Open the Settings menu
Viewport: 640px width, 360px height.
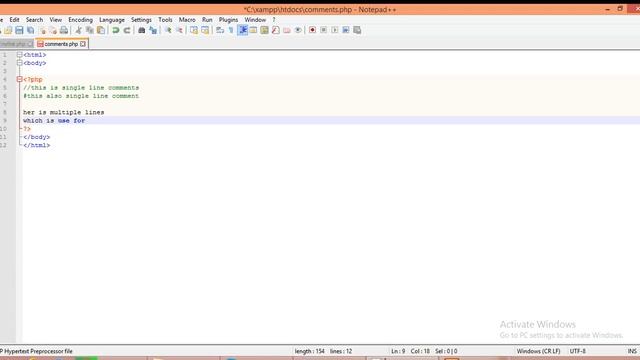(141, 20)
